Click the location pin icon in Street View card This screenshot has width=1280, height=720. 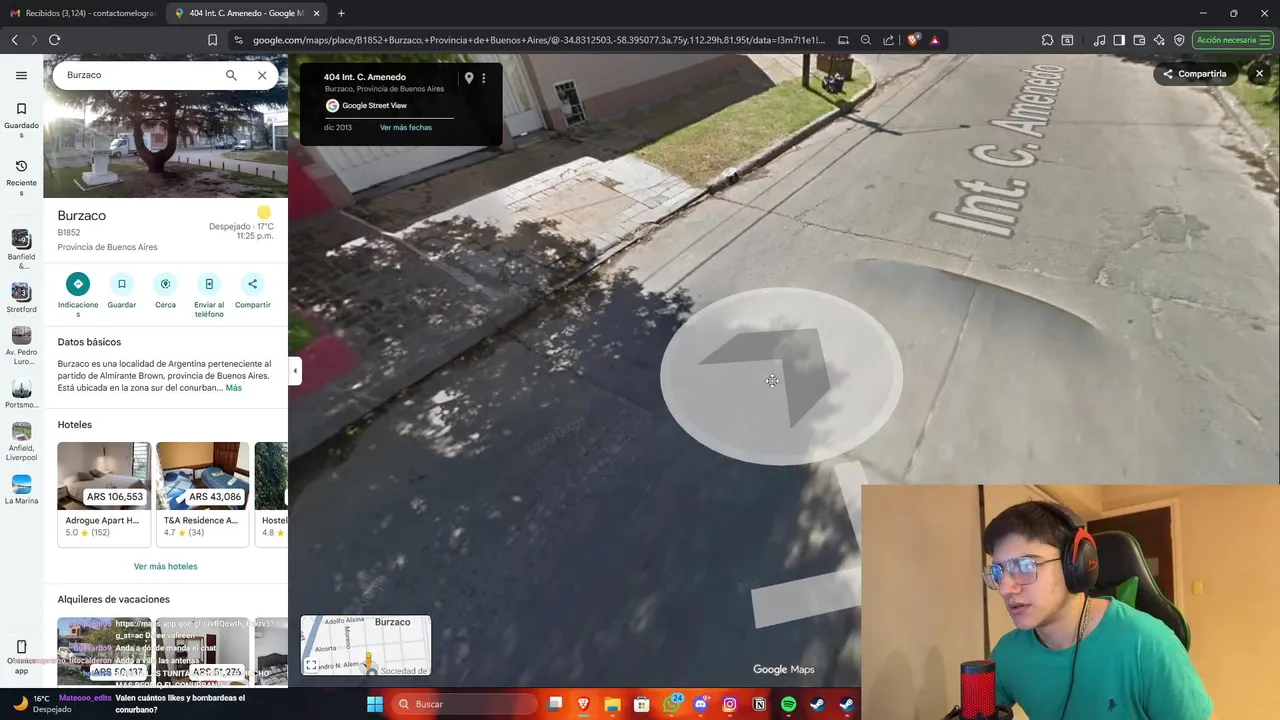click(468, 78)
